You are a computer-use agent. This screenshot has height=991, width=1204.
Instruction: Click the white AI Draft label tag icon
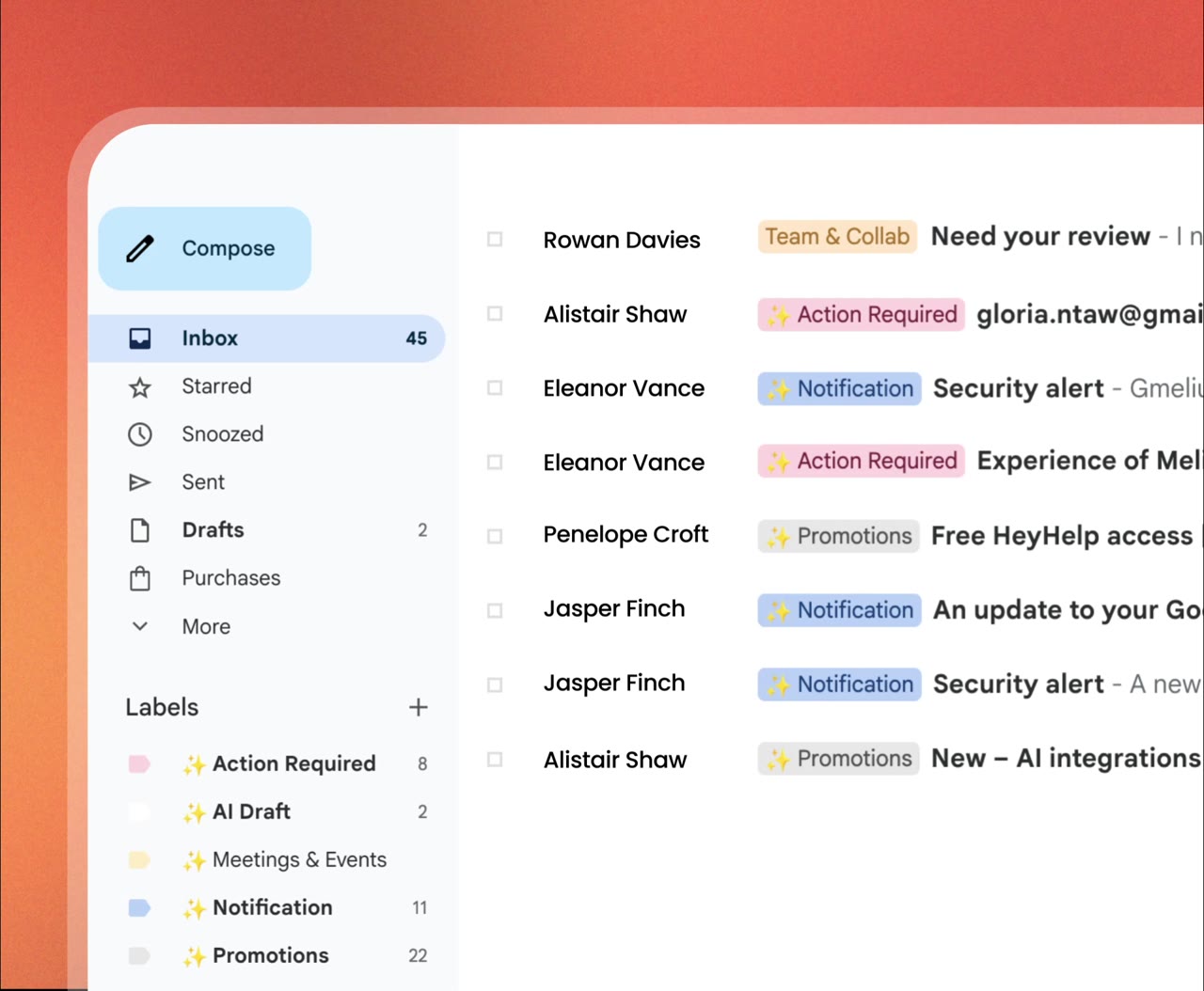click(x=139, y=812)
